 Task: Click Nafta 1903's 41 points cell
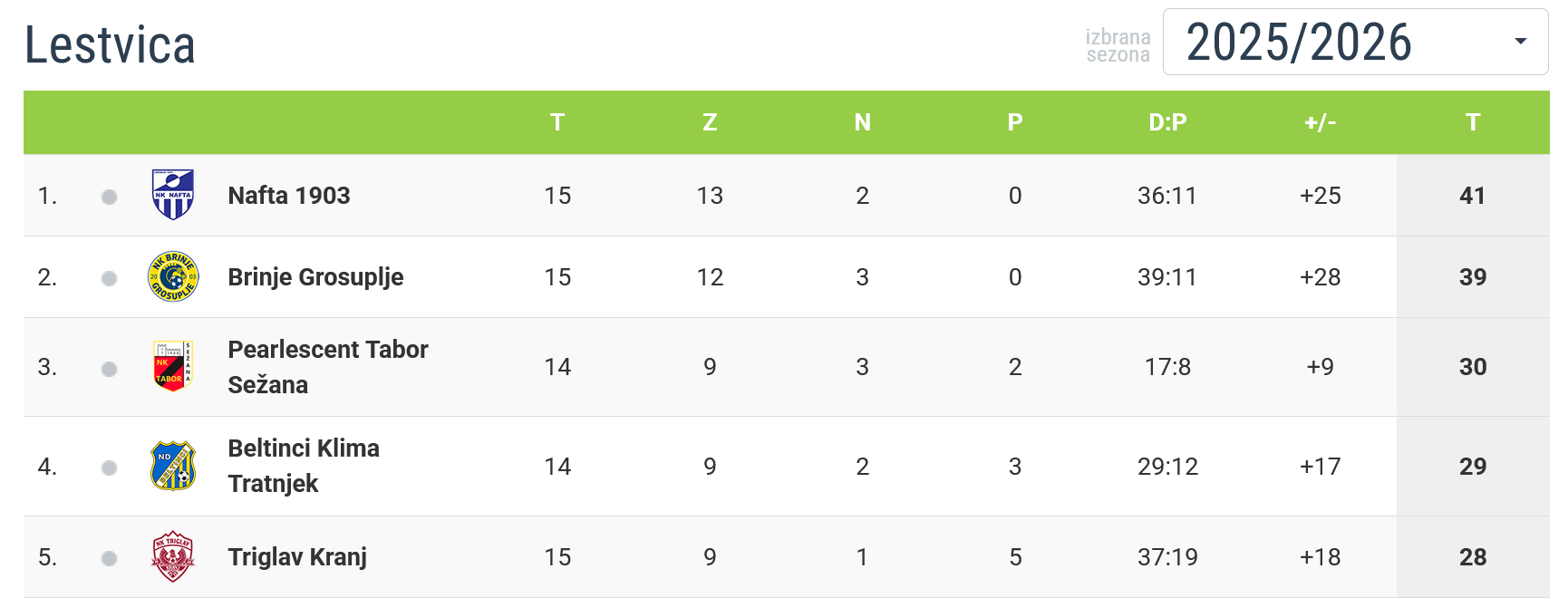(1472, 195)
